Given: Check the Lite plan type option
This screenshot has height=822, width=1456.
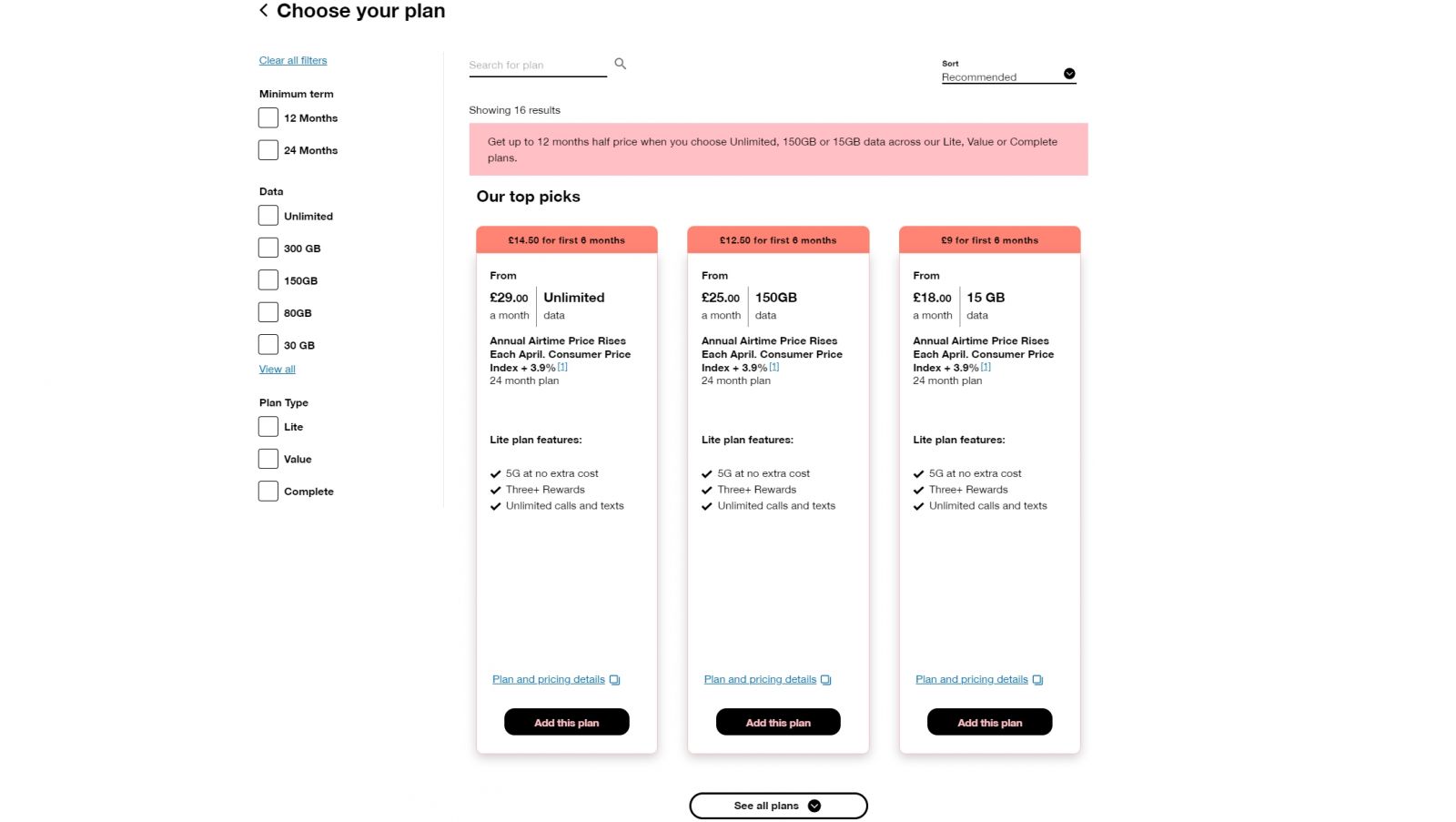Looking at the screenshot, I should tap(268, 426).
